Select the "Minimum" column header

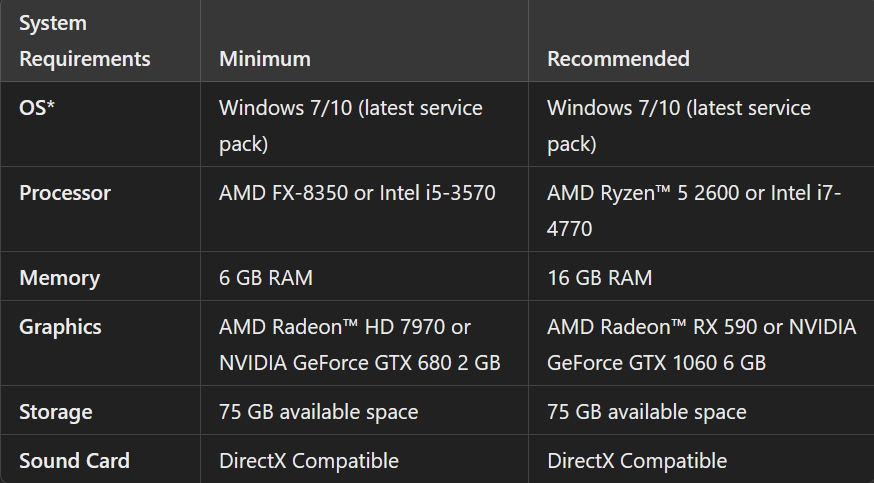click(x=265, y=59)
